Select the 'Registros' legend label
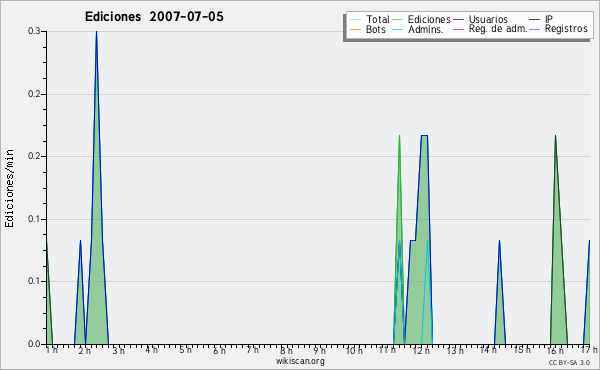Screen dimensions: 600x370 point(566,29)
